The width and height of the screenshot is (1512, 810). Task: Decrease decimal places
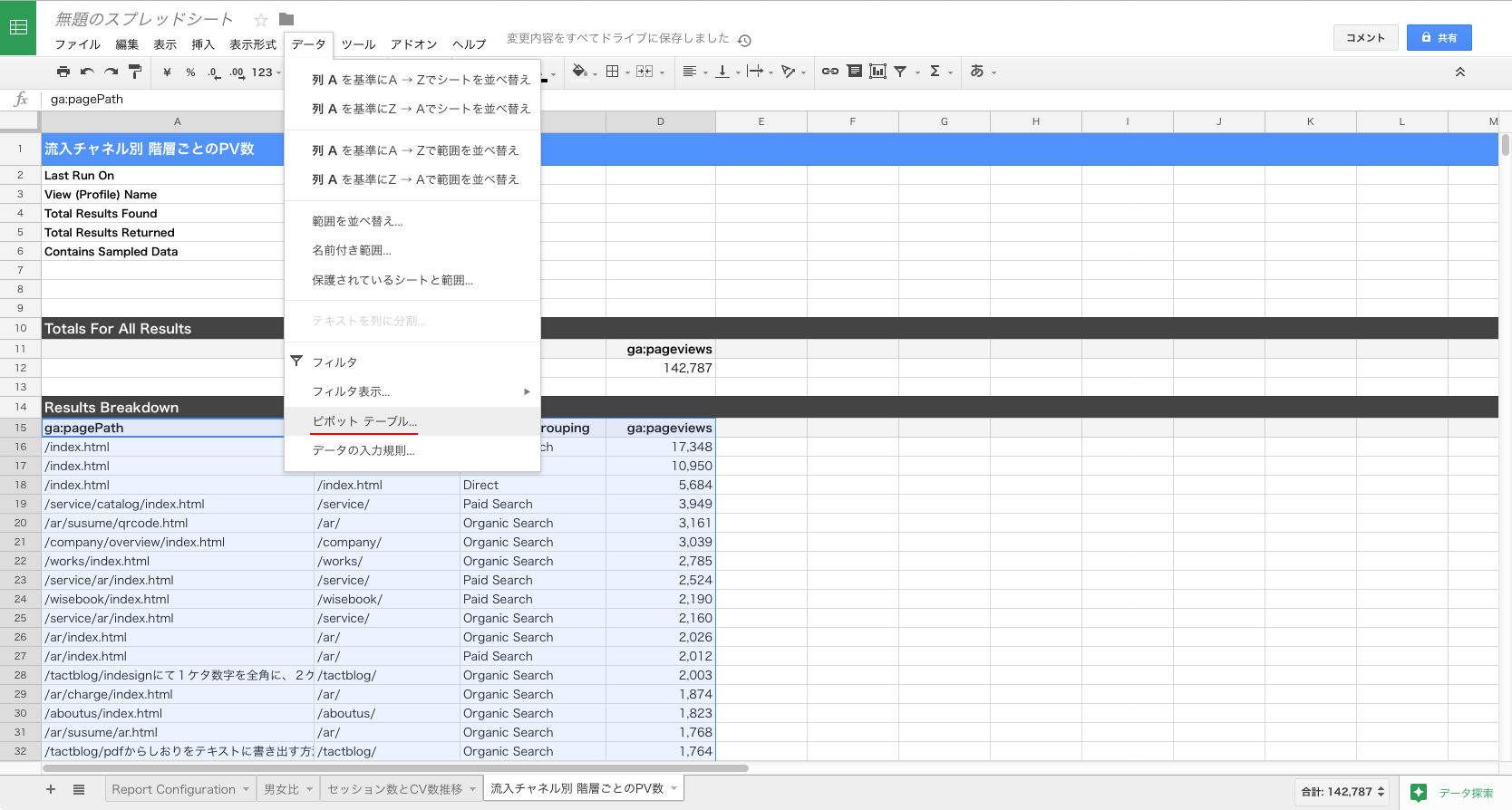(214, 72)
